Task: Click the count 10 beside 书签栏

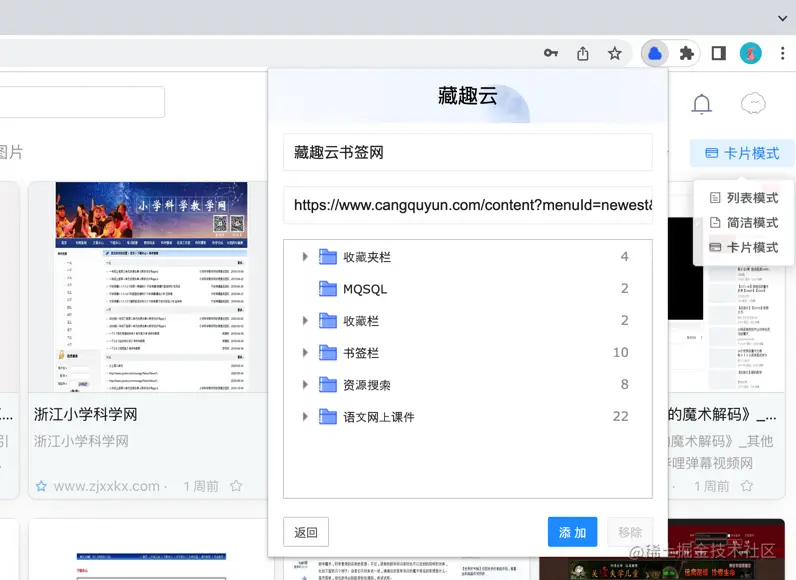Action: click(620, 352)
